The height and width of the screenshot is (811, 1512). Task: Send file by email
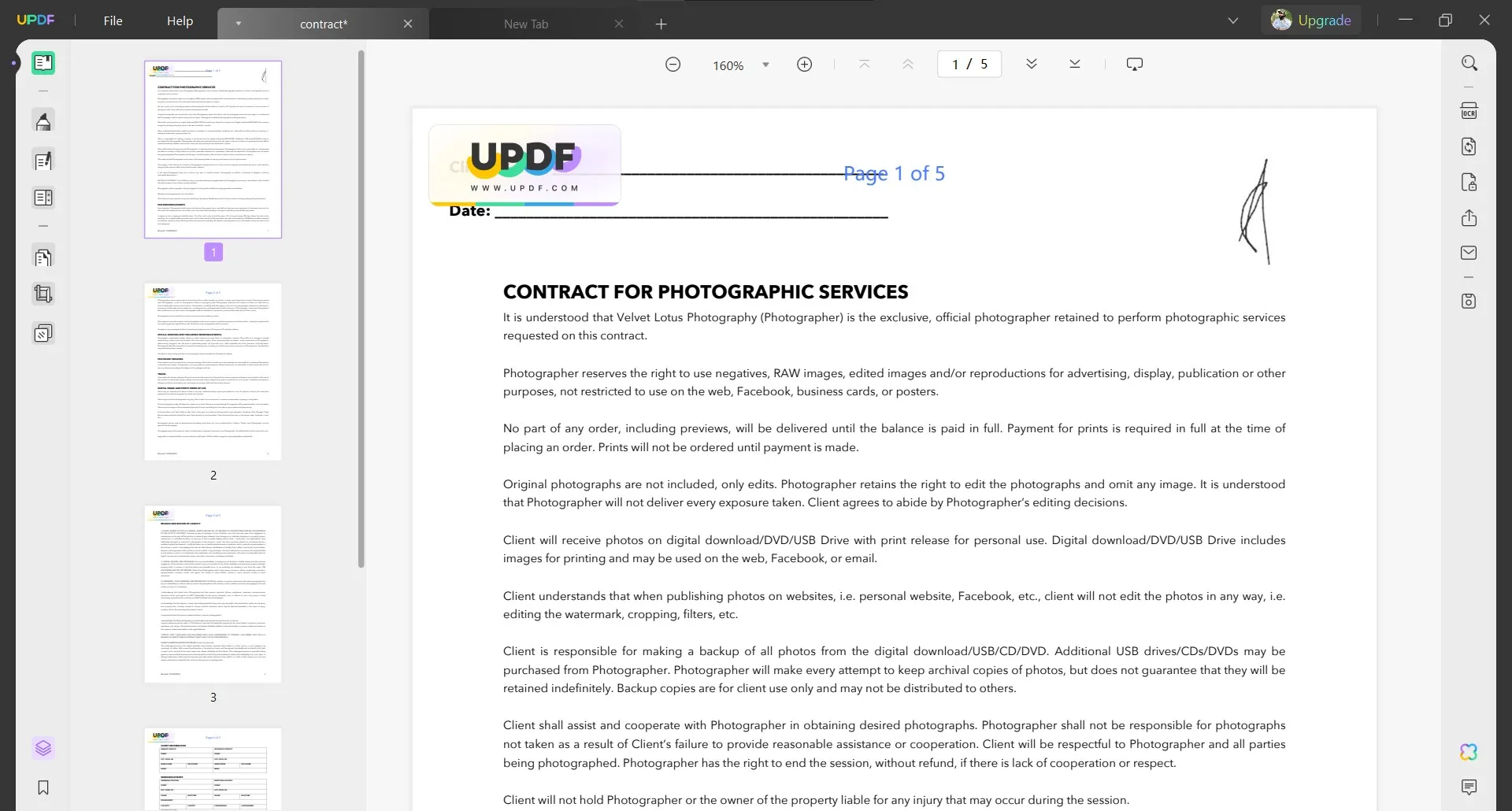(x=1469, y=253)
